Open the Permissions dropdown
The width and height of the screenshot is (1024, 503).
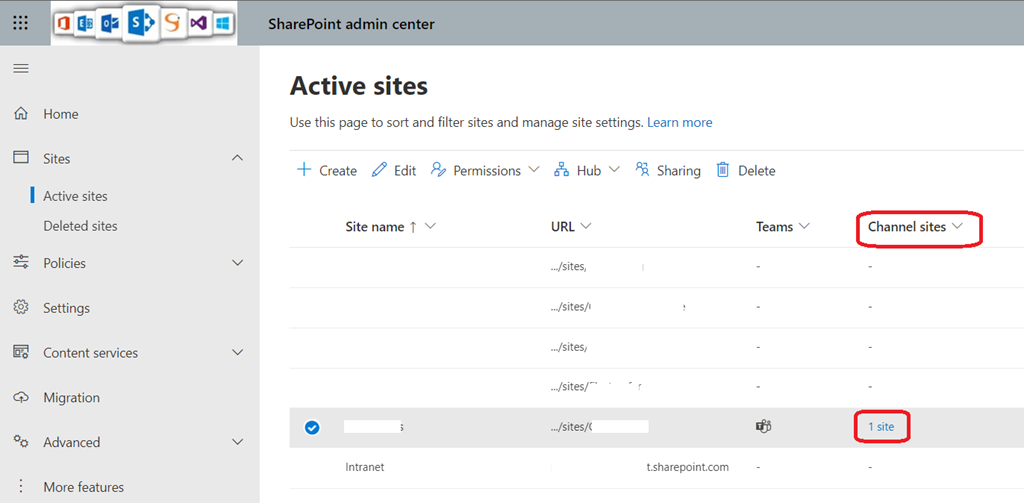[485, 170]
